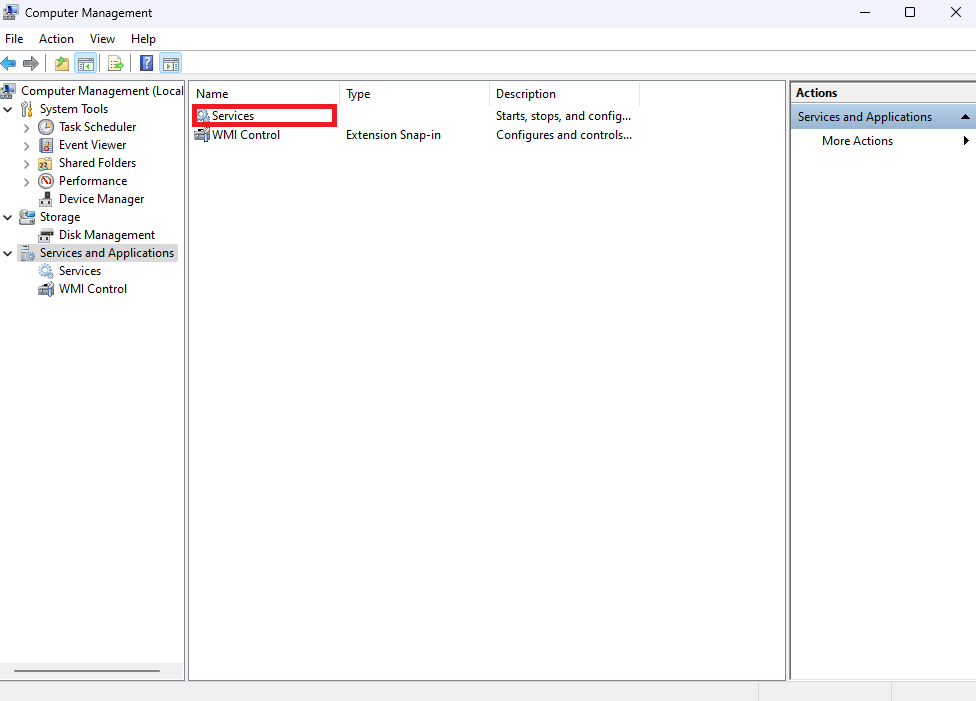Expand the Task Scheduler node
The image size is (976, 701).
click(26, 128)
